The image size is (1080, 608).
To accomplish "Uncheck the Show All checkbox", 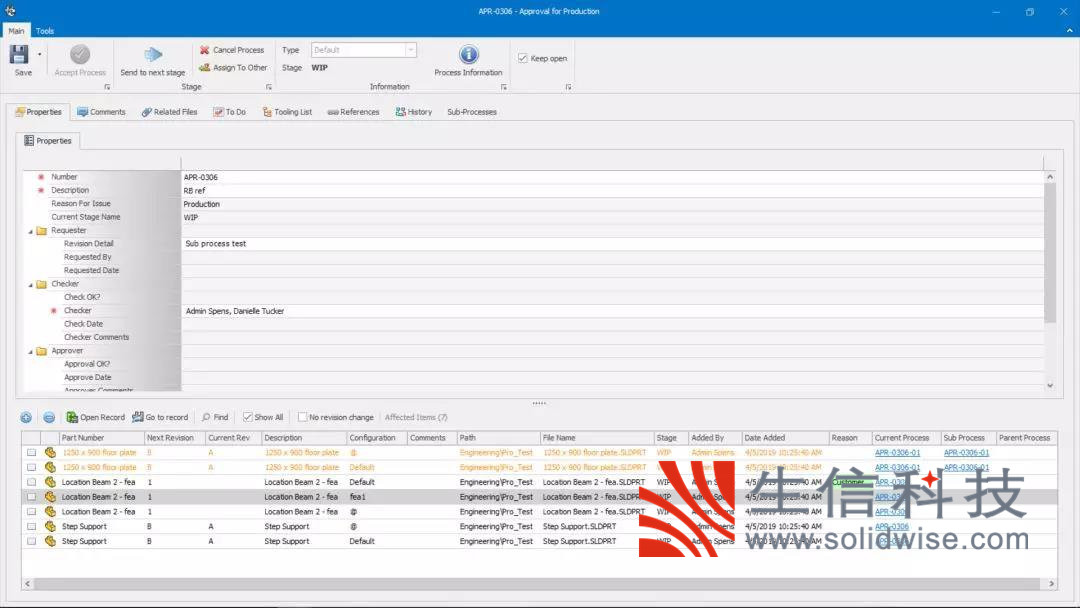I will 248,417.
